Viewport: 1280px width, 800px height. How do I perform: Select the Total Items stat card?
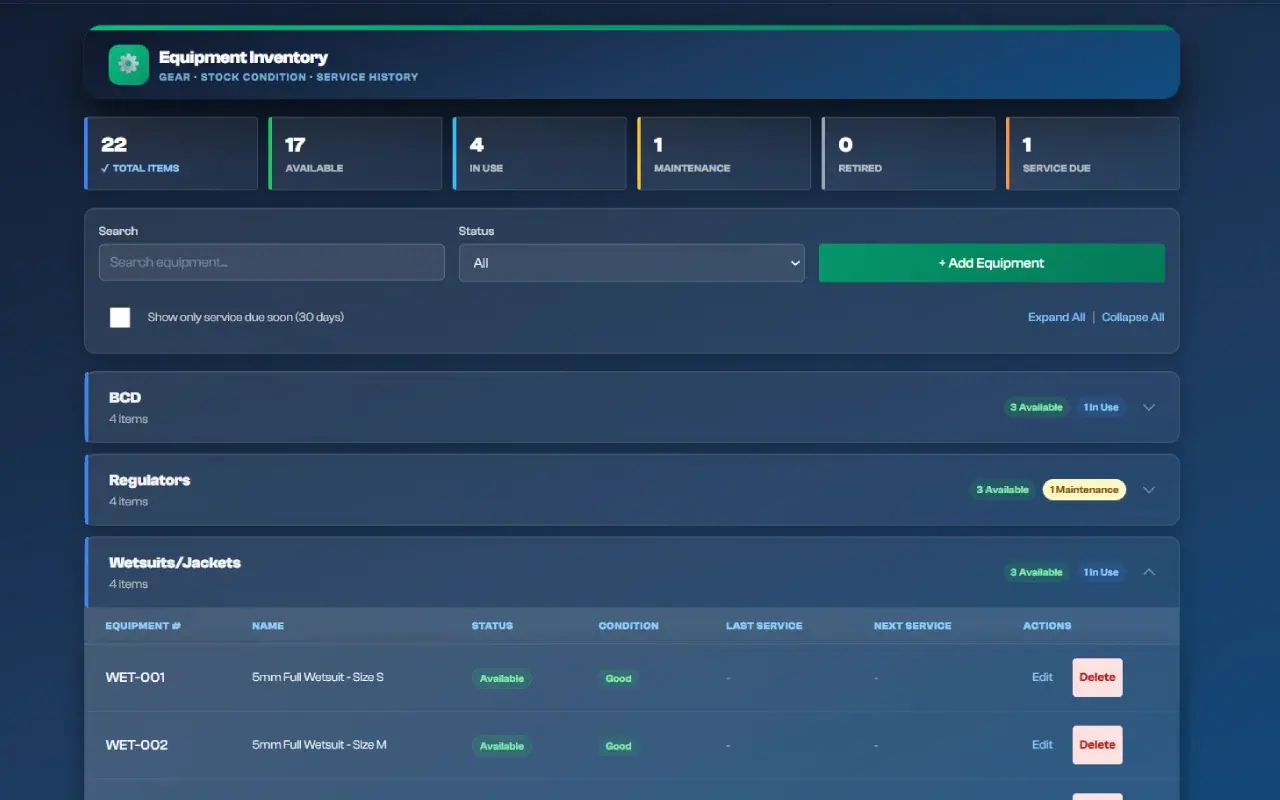click(x=171, y=153)
